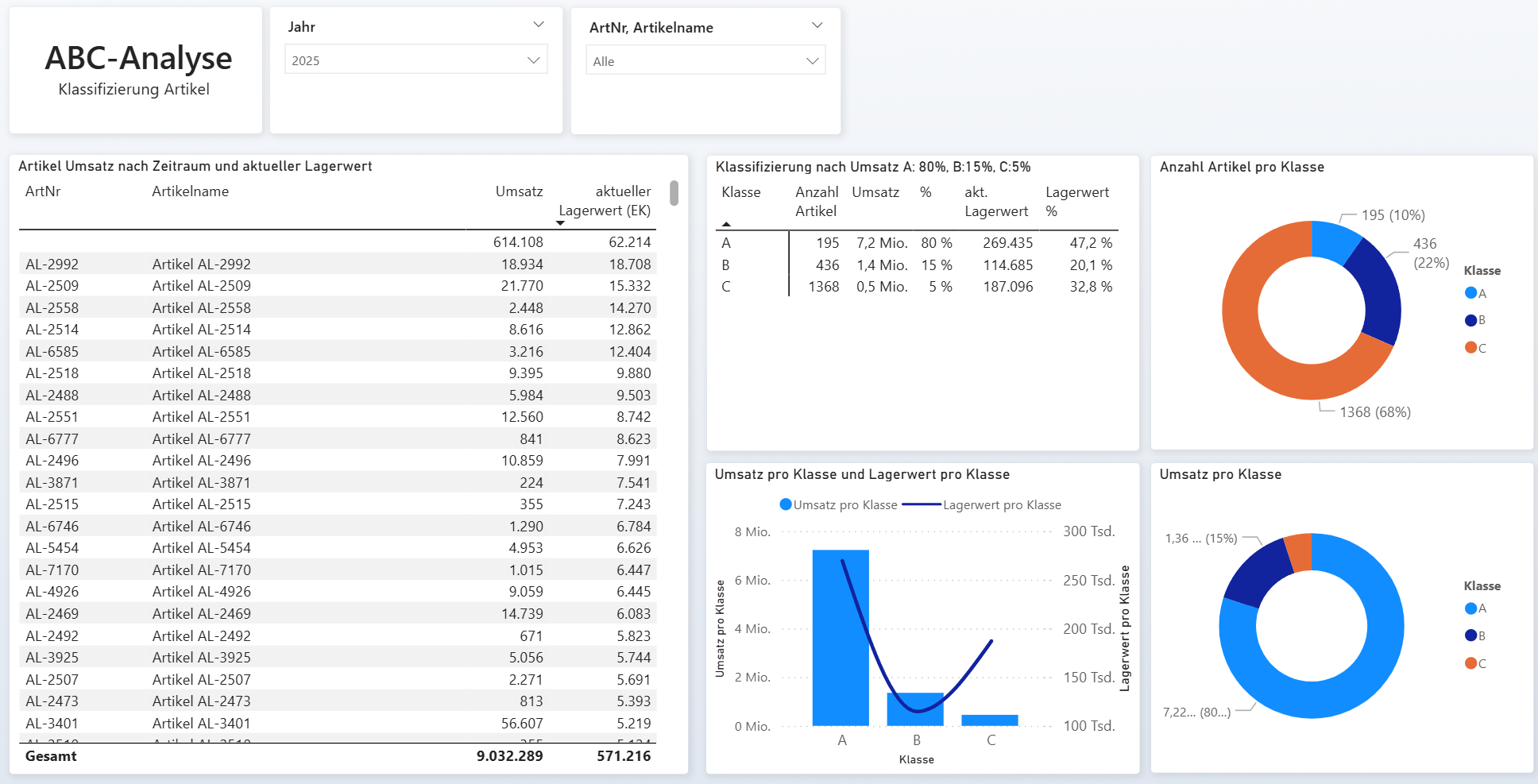1538x784 pixels.
Task: Collapse the ArtNr, Artikelname slicer chevron
Action: point(817,25)
